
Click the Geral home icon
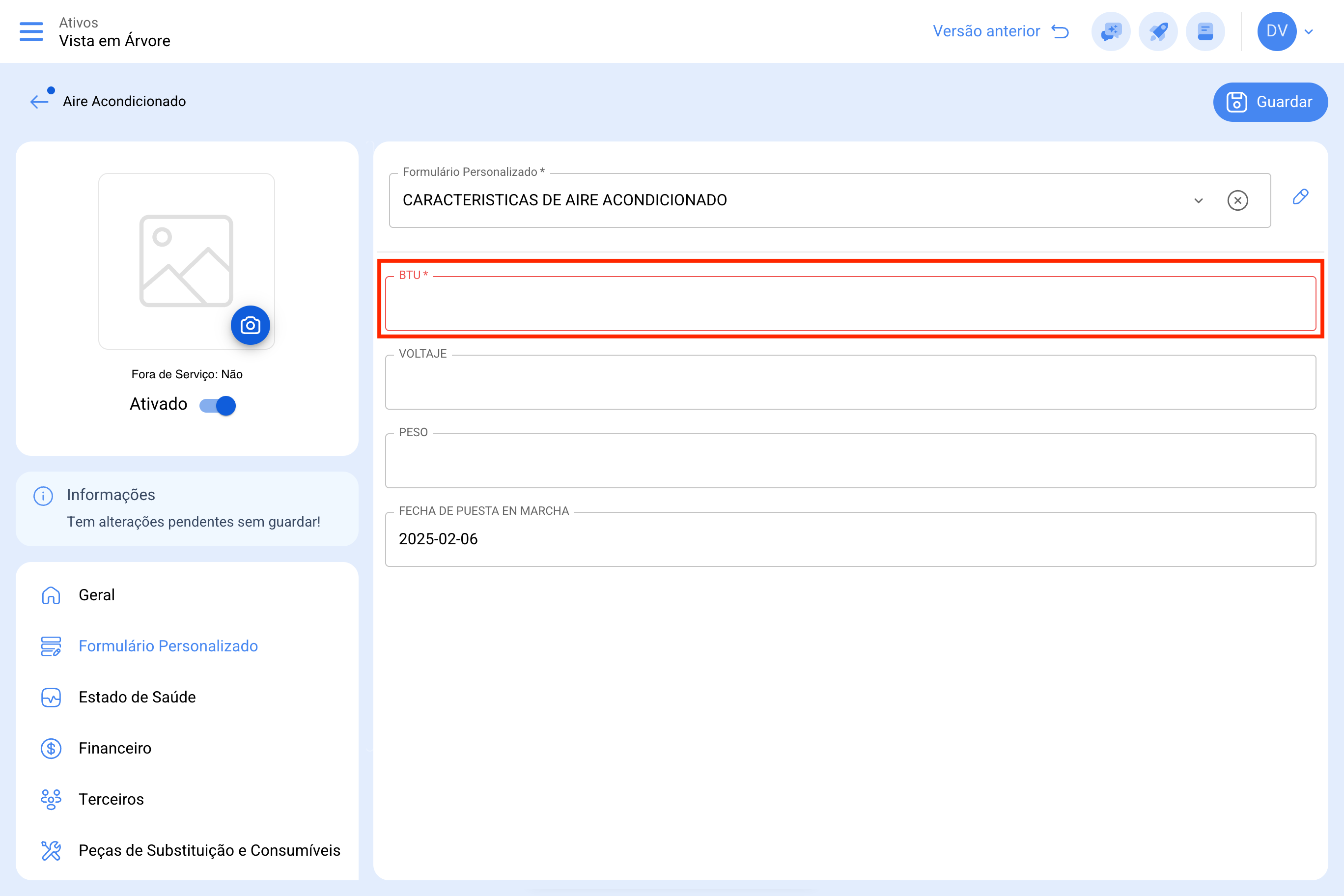click(51, 595)
